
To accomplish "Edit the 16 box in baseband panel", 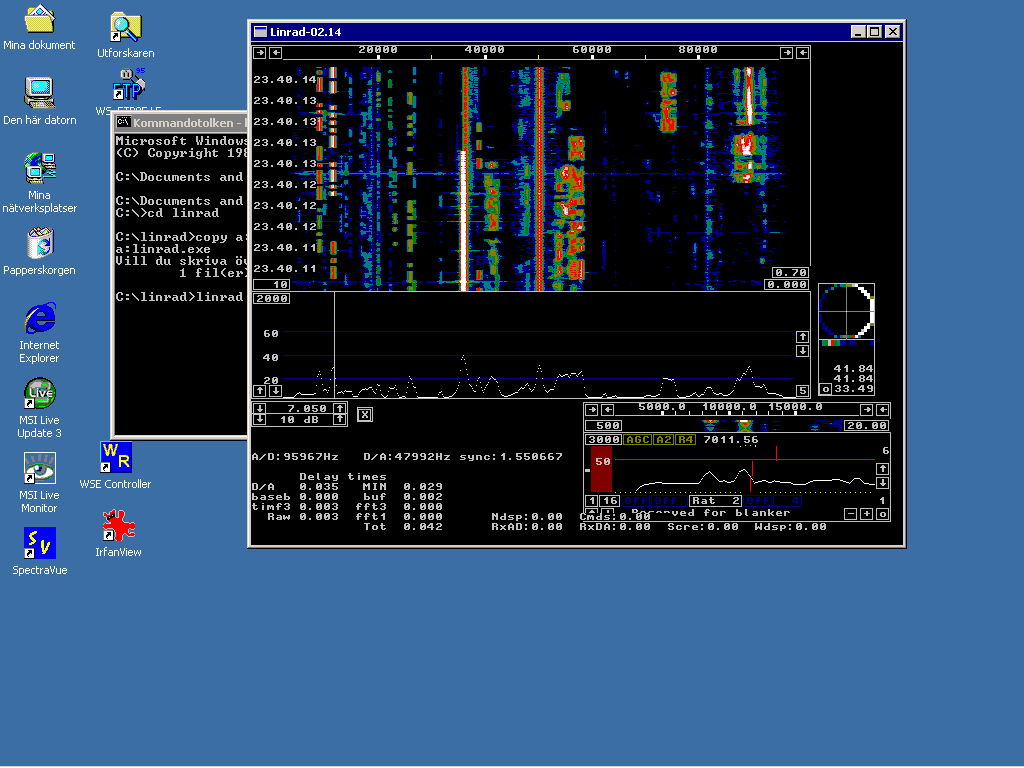I will (610, 501).
